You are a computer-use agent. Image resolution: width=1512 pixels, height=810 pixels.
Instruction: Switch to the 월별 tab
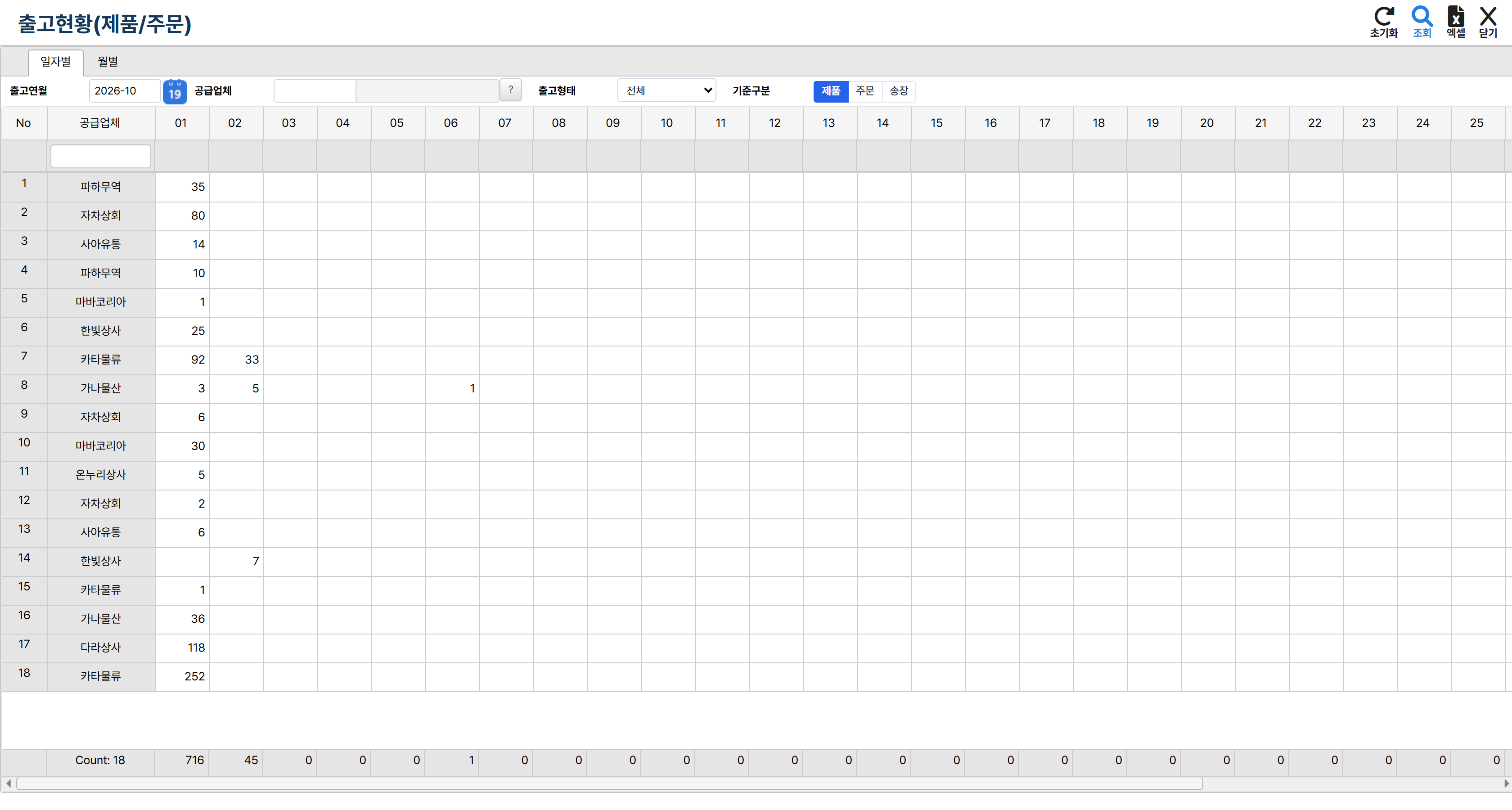(x=108, y=62)
